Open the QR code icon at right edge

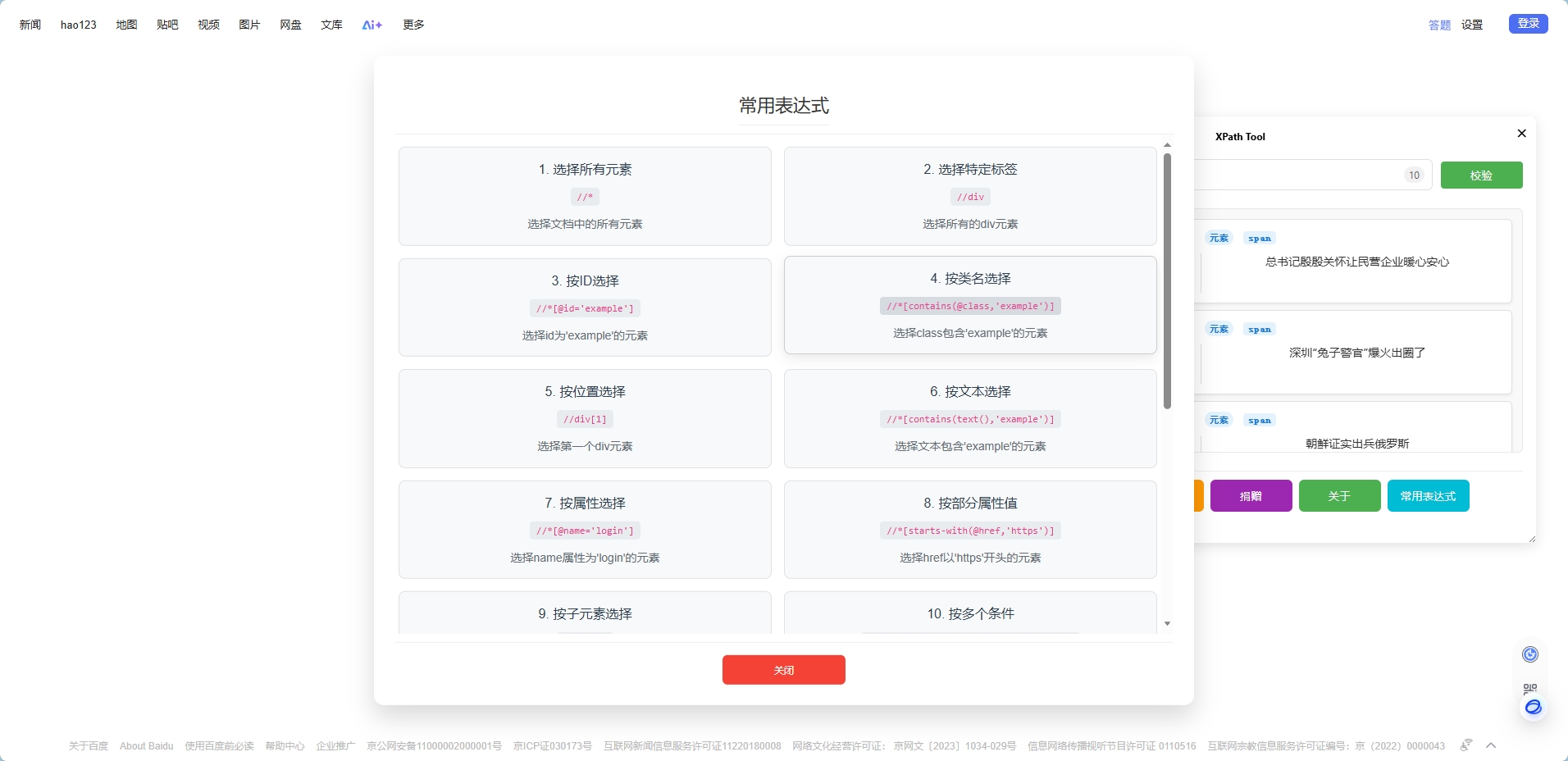click(x=1530, y=688)
